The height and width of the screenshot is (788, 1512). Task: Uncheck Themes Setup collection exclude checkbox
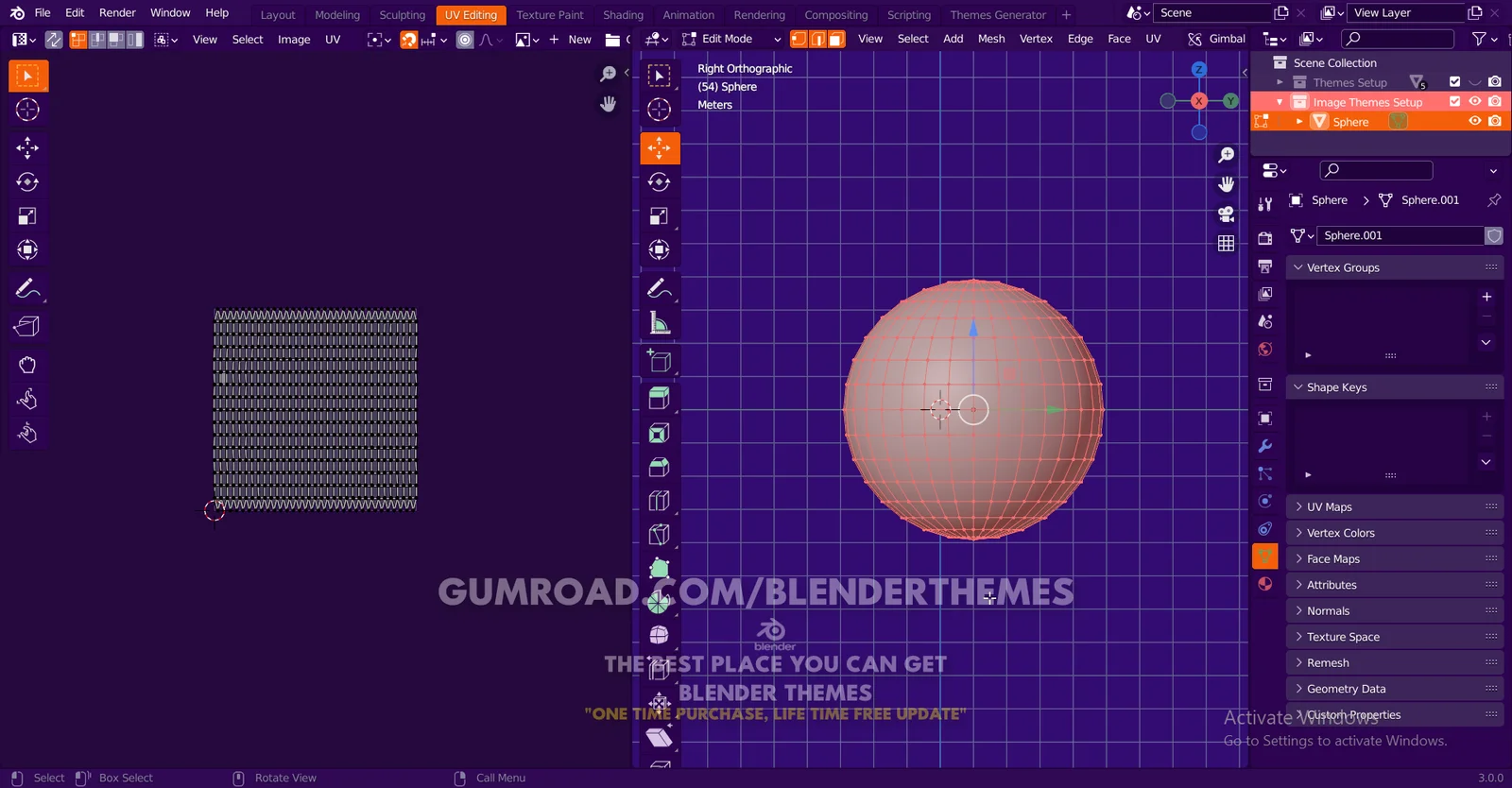1454,82
